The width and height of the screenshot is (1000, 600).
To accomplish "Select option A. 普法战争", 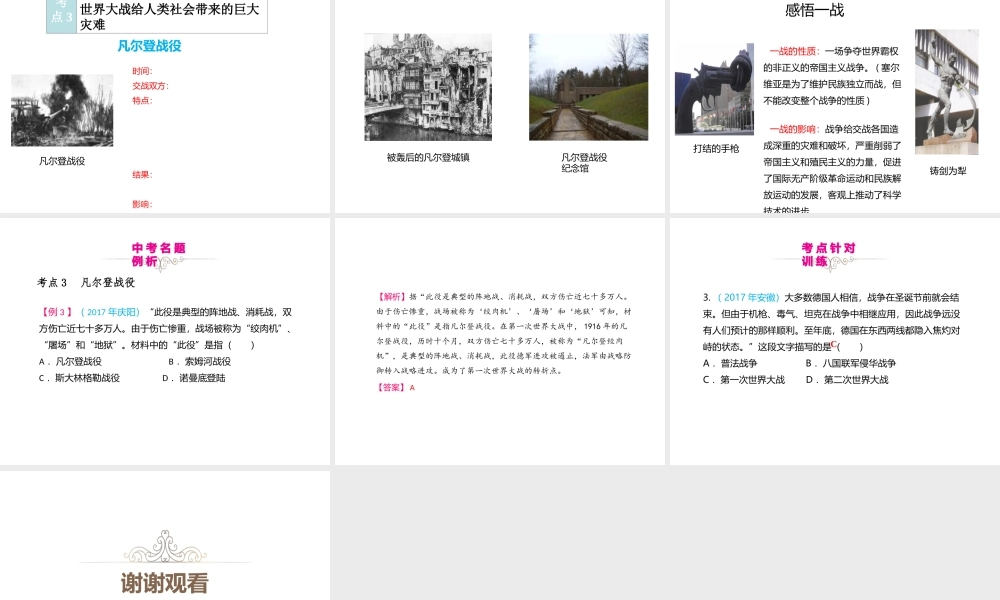I will tap(730, 363).
